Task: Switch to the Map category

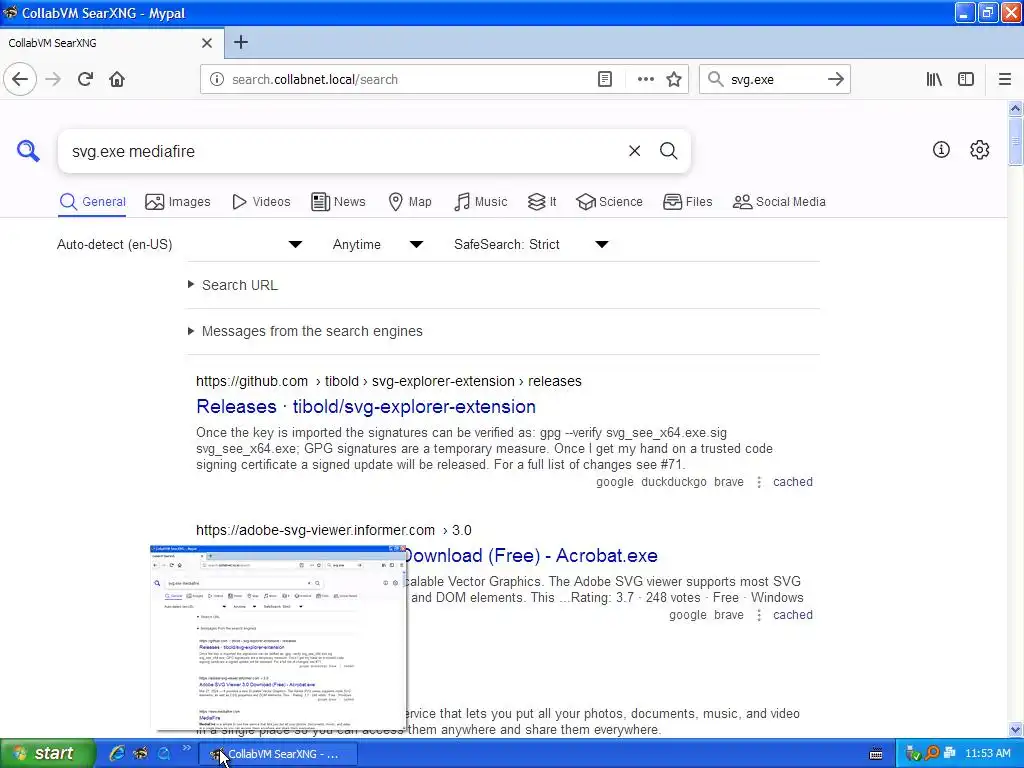Action: (409, 202)
